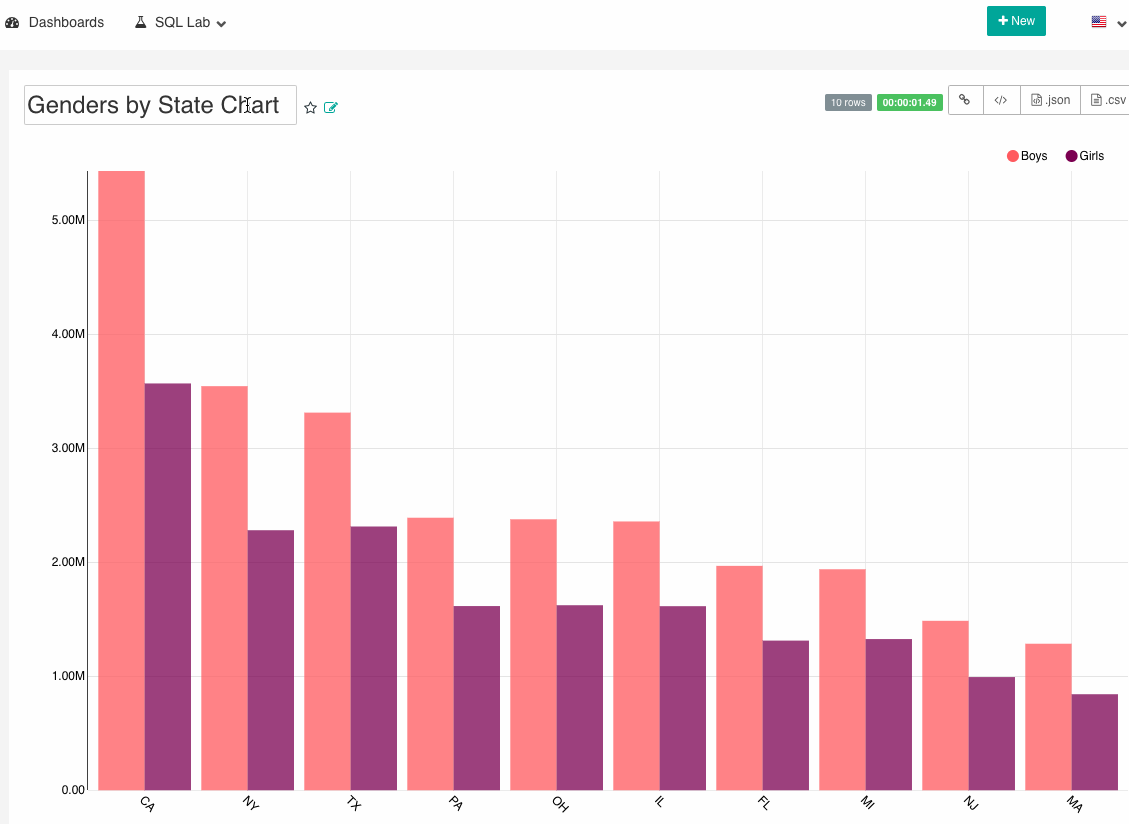
Task: Click the 10 rows badge
Action: click(x=848, y=102)
